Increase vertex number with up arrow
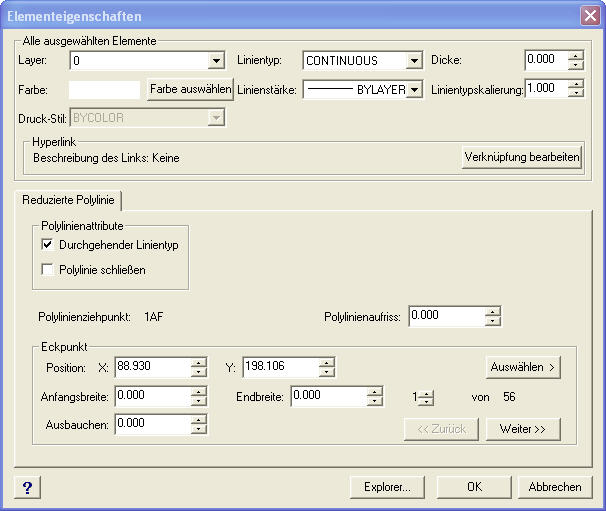The height and width of the screenshot is (511, 606). pyautogui.click(x=426, y=393)
